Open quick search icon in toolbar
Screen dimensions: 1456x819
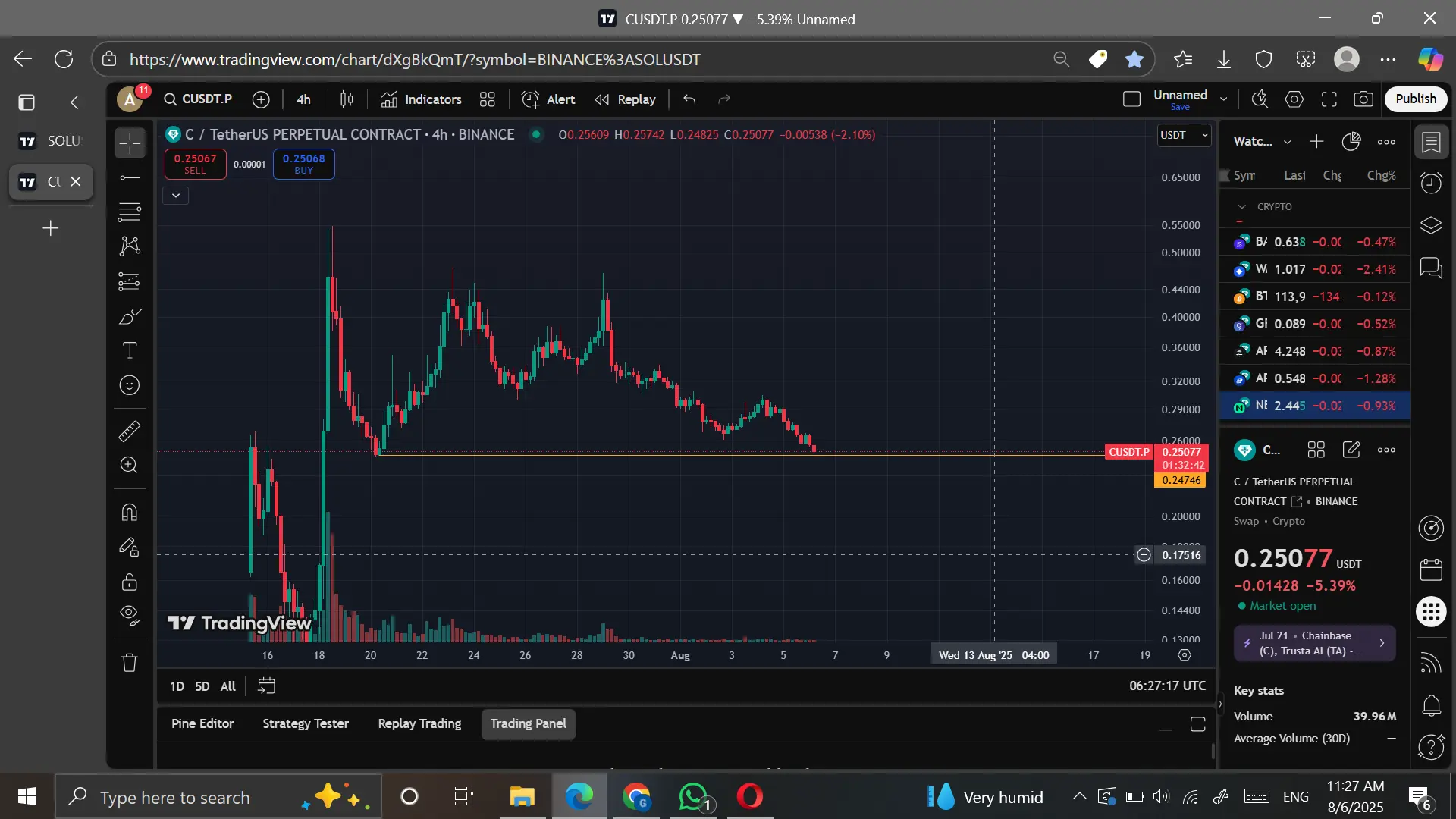(1260, 99)
